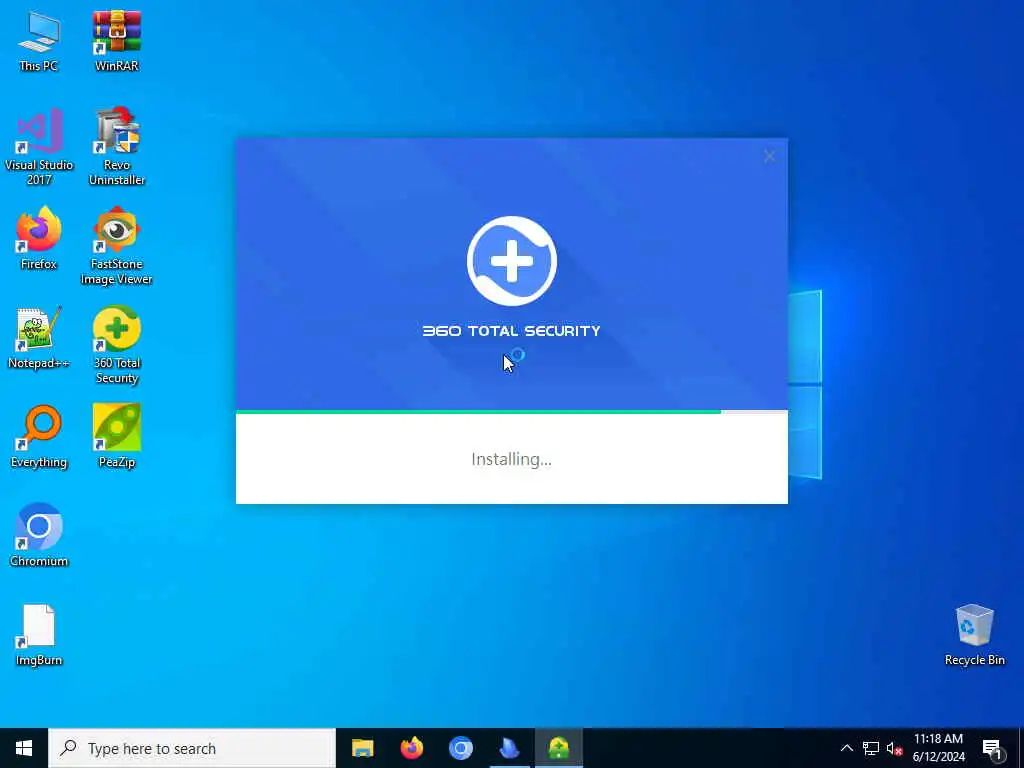Open 360 Total Security desktop shortcut

click(x=117, y=345)
